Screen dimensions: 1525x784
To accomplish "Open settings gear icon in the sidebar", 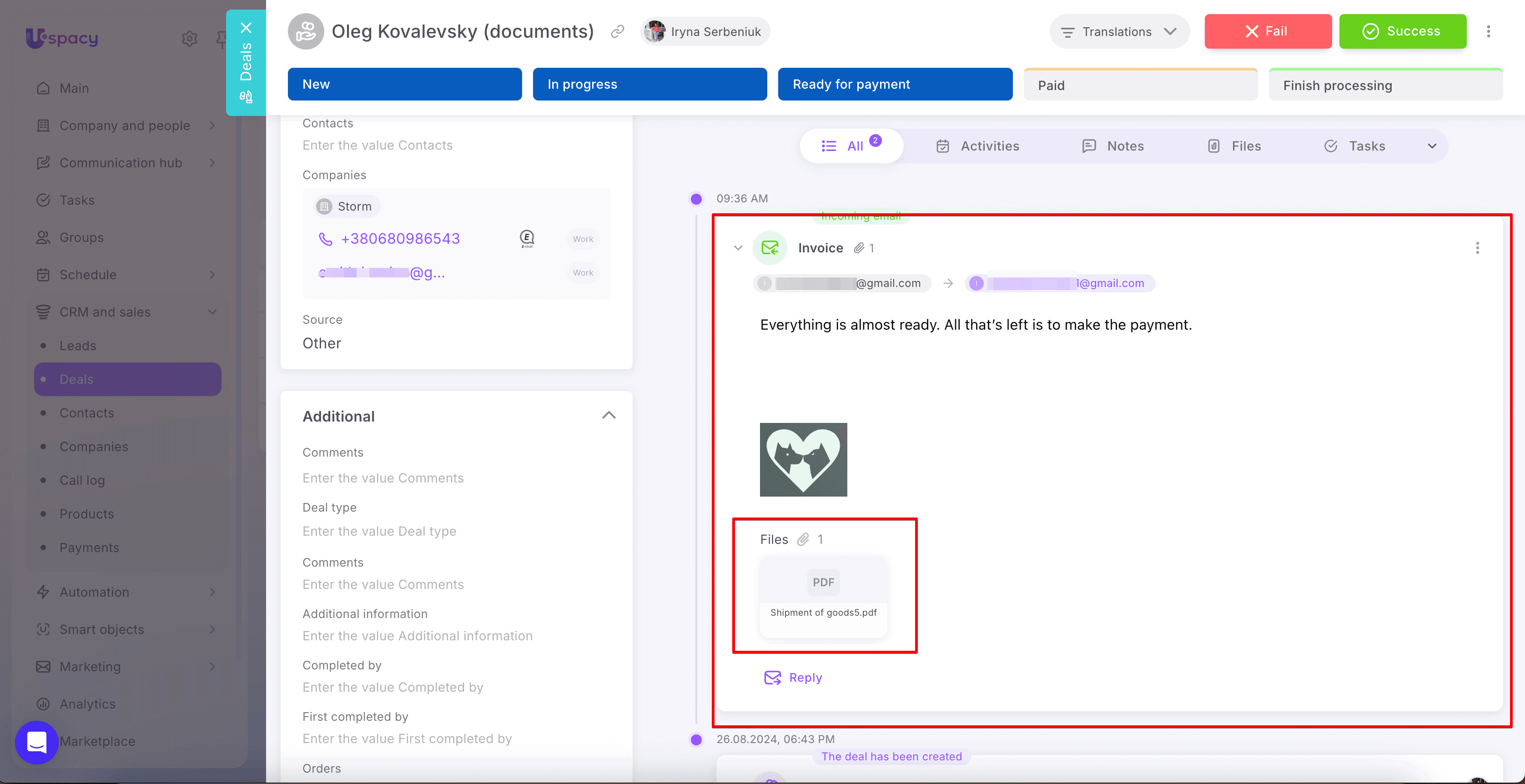I will [190, 39].
